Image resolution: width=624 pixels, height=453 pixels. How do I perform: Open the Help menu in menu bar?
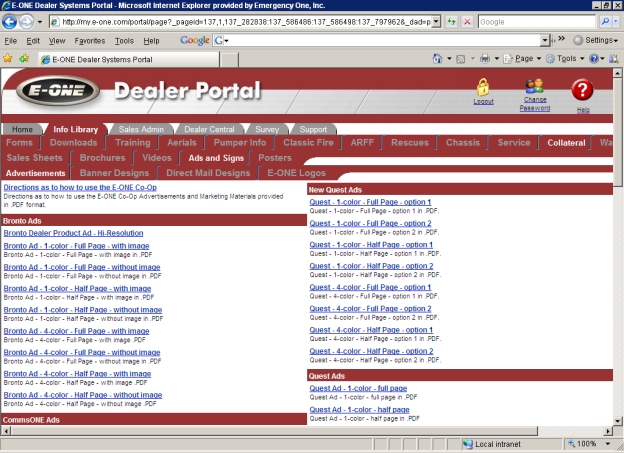click(x=151, y=41)
